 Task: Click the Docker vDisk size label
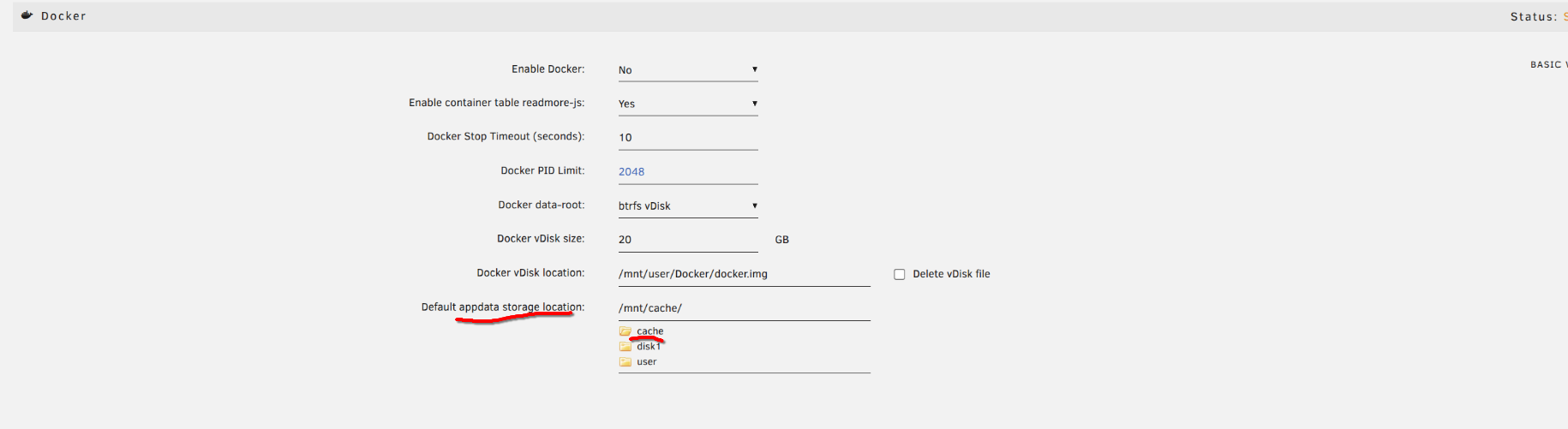[541, 239]
